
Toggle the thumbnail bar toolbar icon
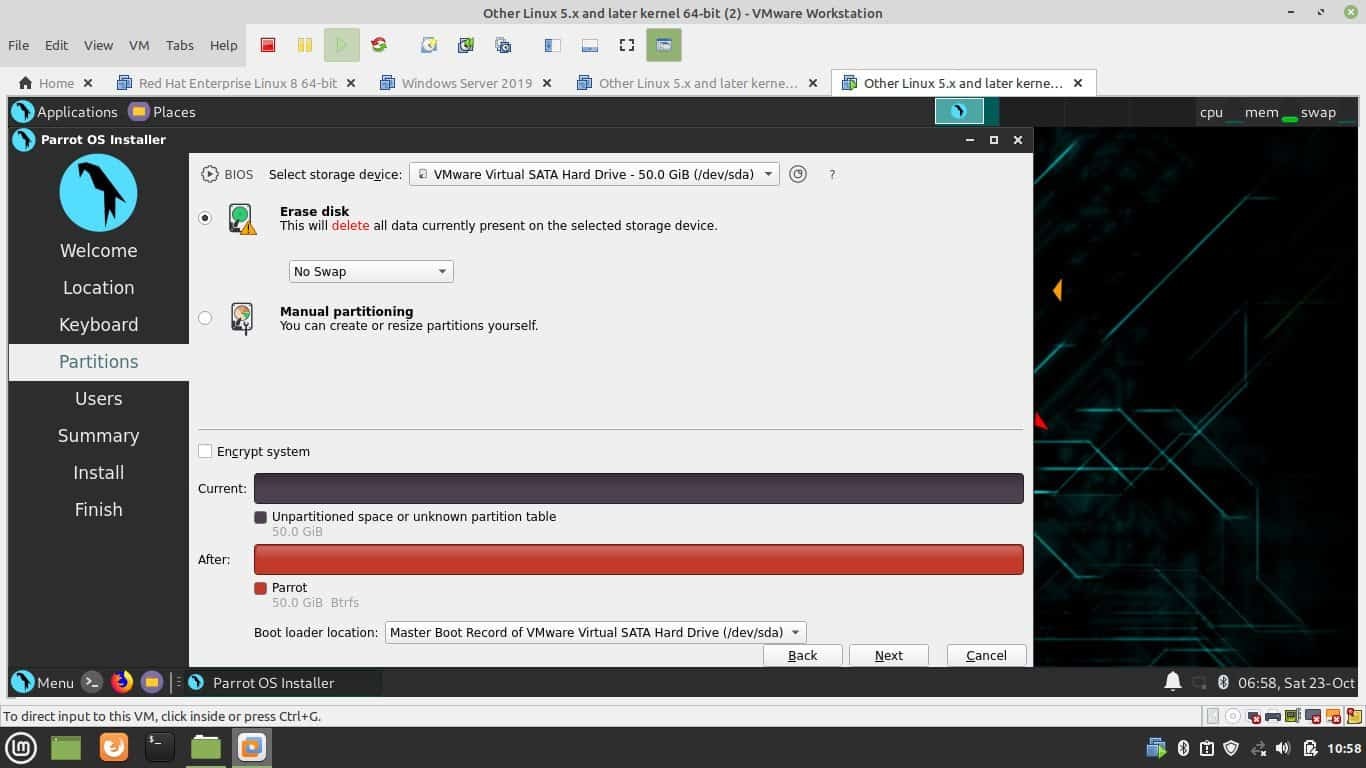(x=589, y=45)
